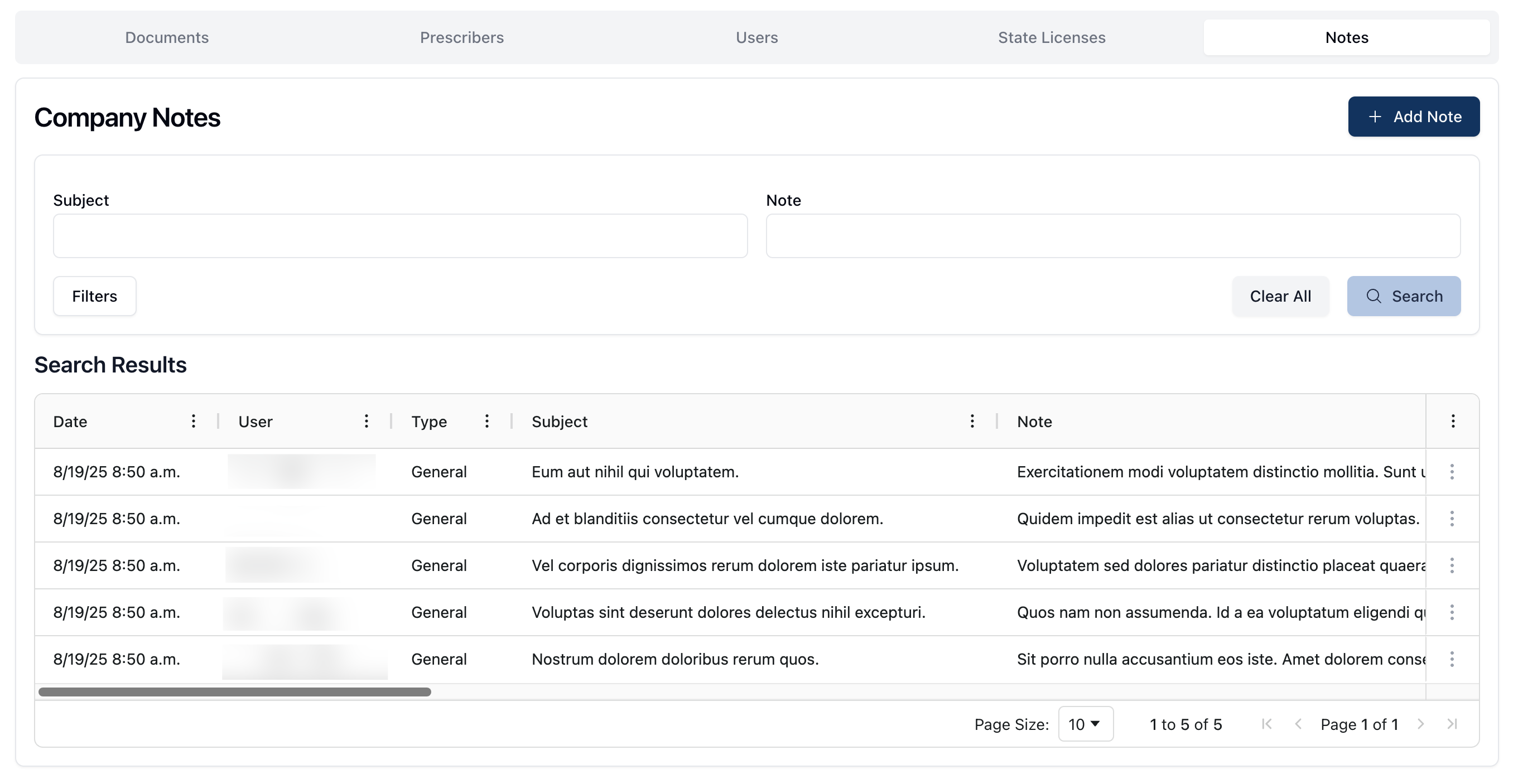Open row actions for 'Eum aut nihil' note
The width and height of the screenshot is (1518, 784).
pyautogui.click(x=1452, y=472)
